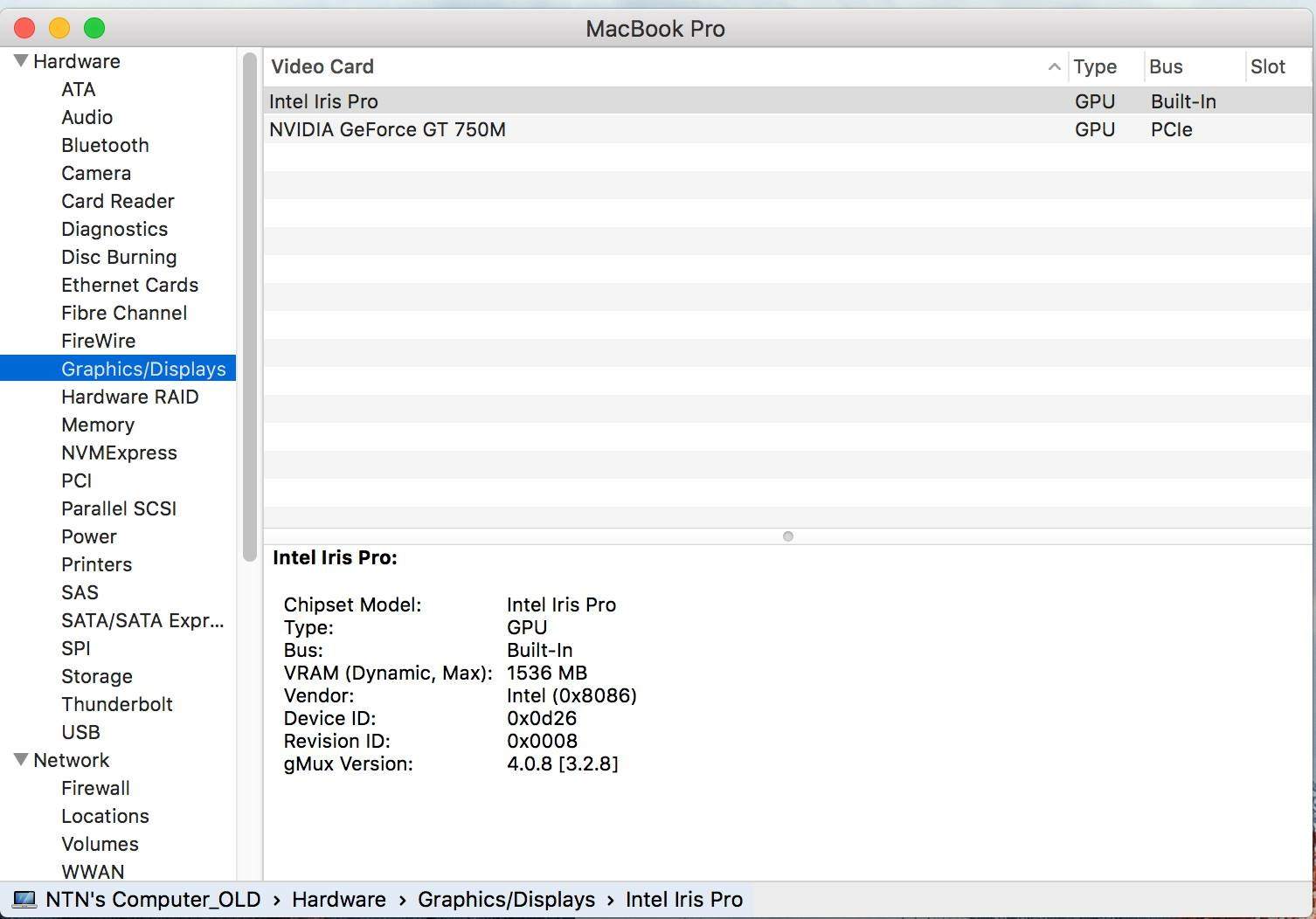Open Thunderbolt information
Image resolution: width=1316 pixels, height=919 pixels.
[x=117, y=704]
